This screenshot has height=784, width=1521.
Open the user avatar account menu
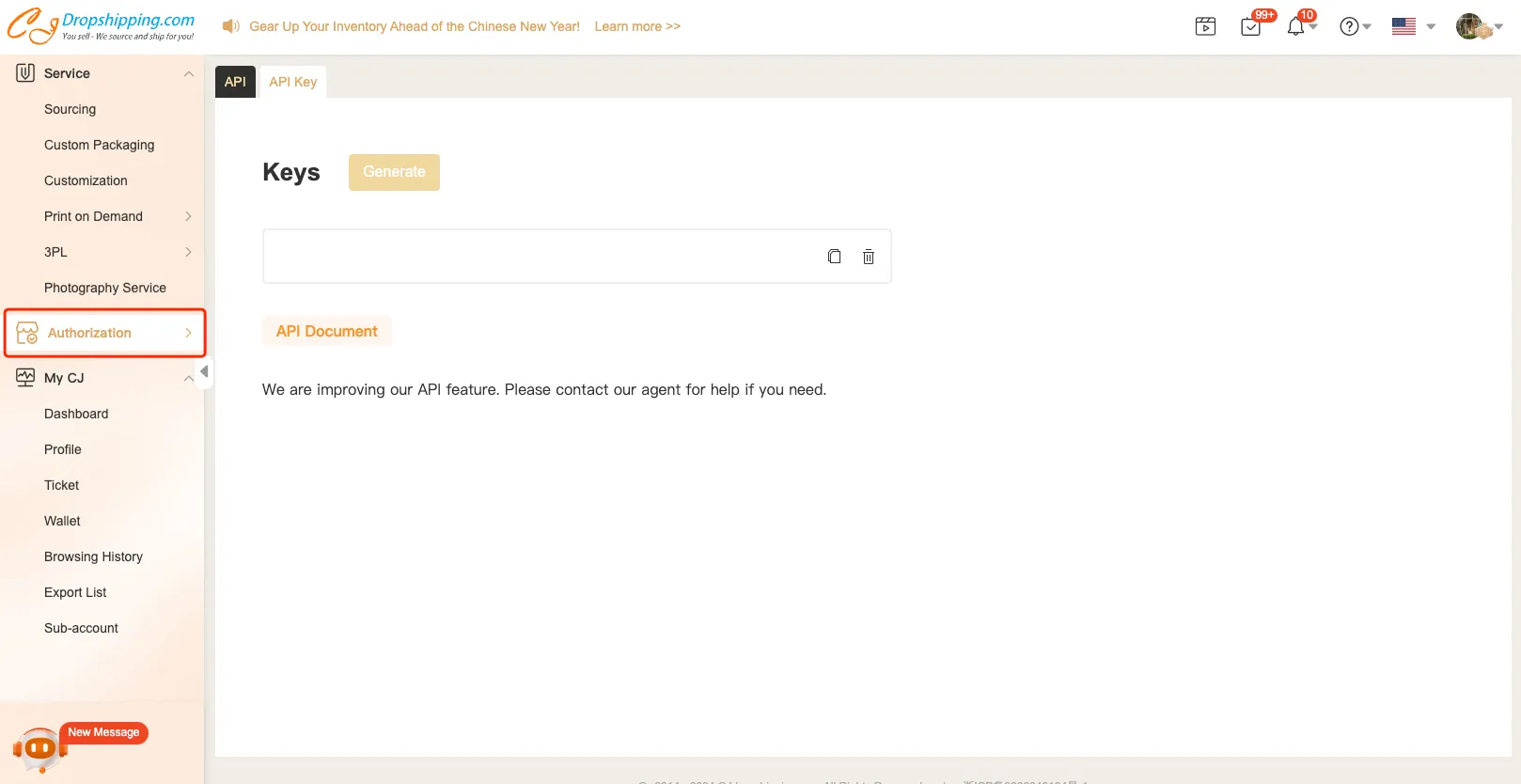pos(1479,26)
